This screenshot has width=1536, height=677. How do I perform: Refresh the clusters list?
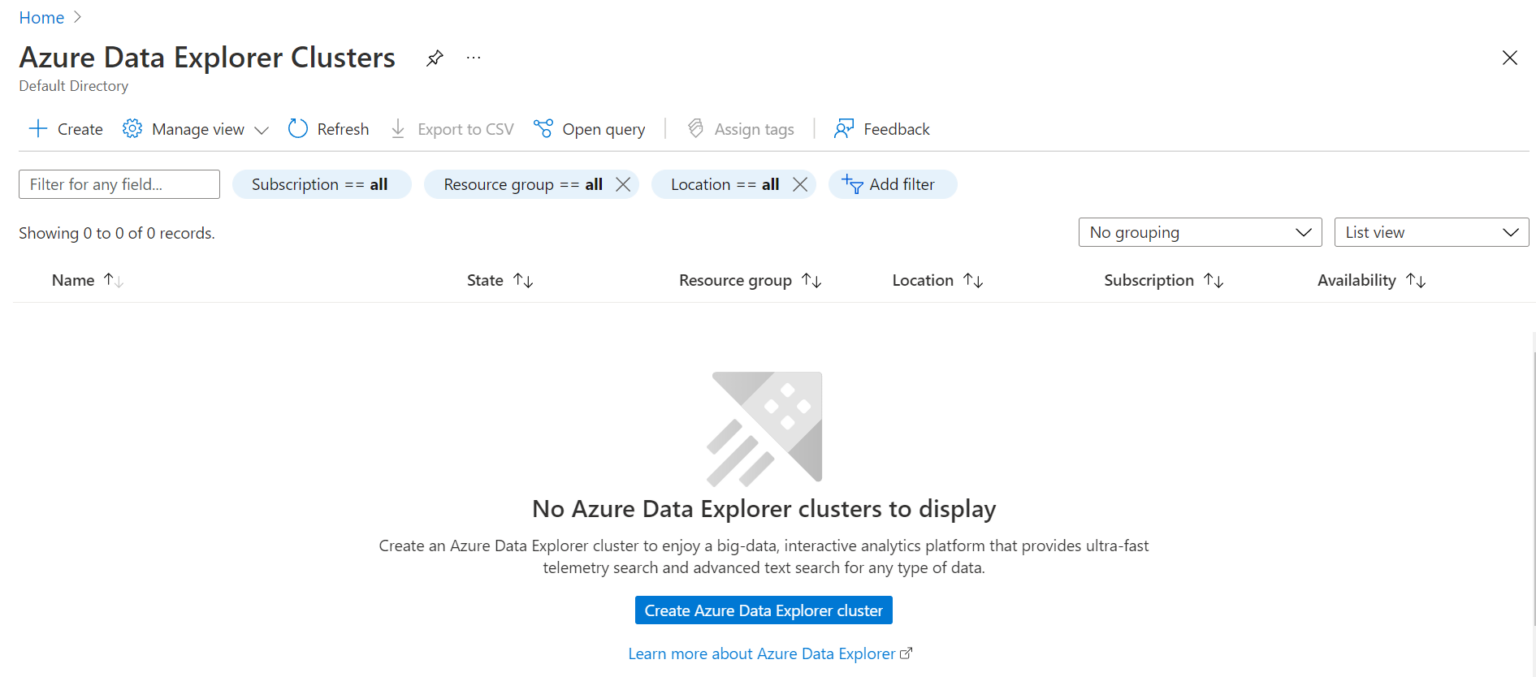pos(297,128)
